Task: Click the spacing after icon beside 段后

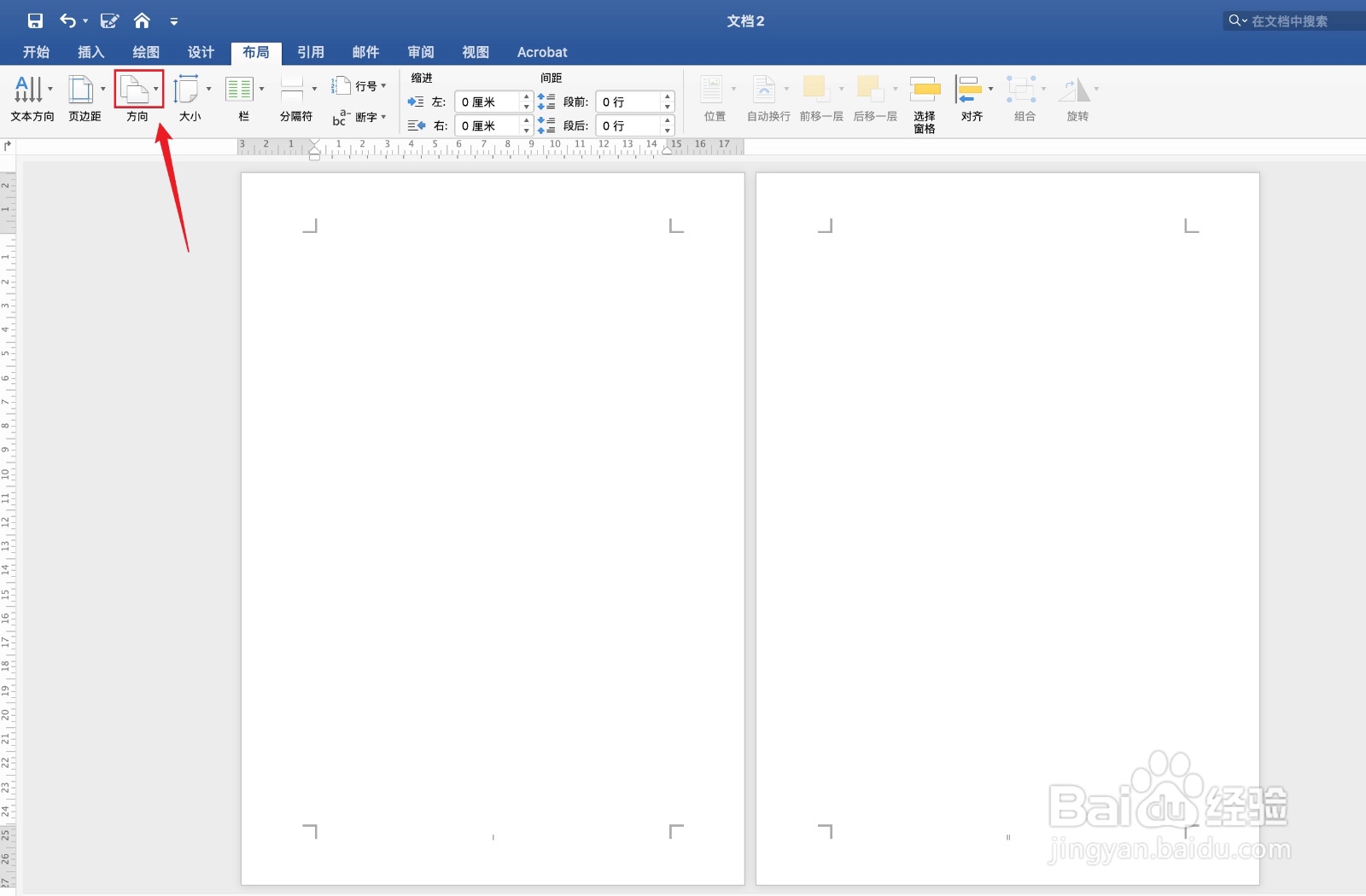Action: pyautogui.click(x=546, y=125)
